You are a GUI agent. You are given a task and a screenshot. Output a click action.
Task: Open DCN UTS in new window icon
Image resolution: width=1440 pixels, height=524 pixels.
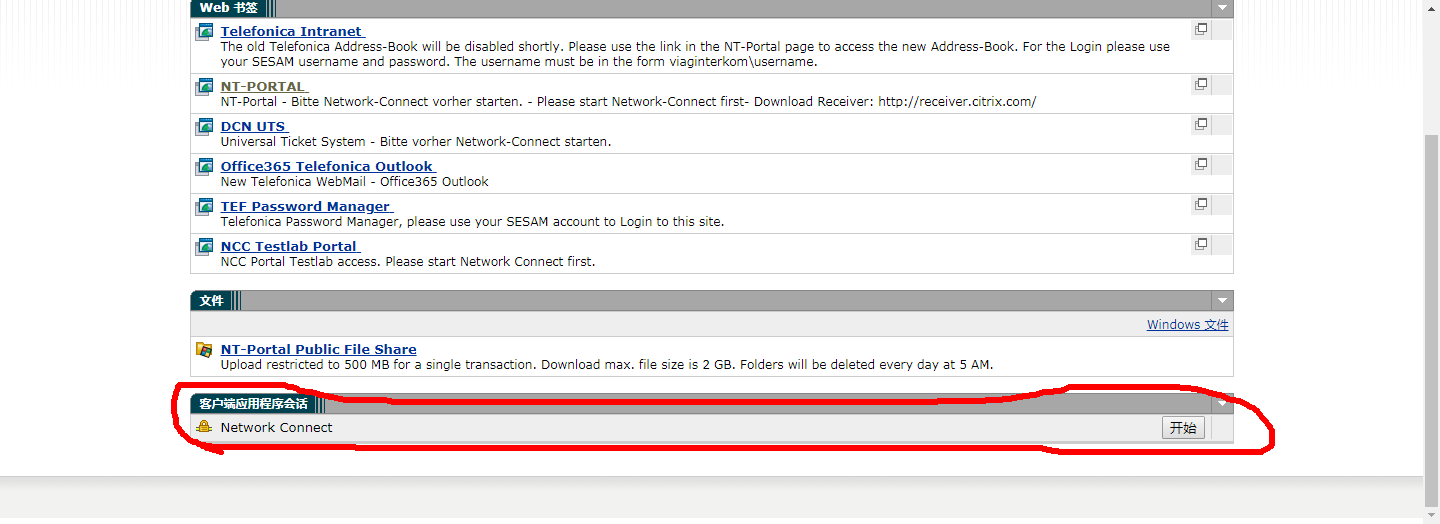pos(1201,124)
